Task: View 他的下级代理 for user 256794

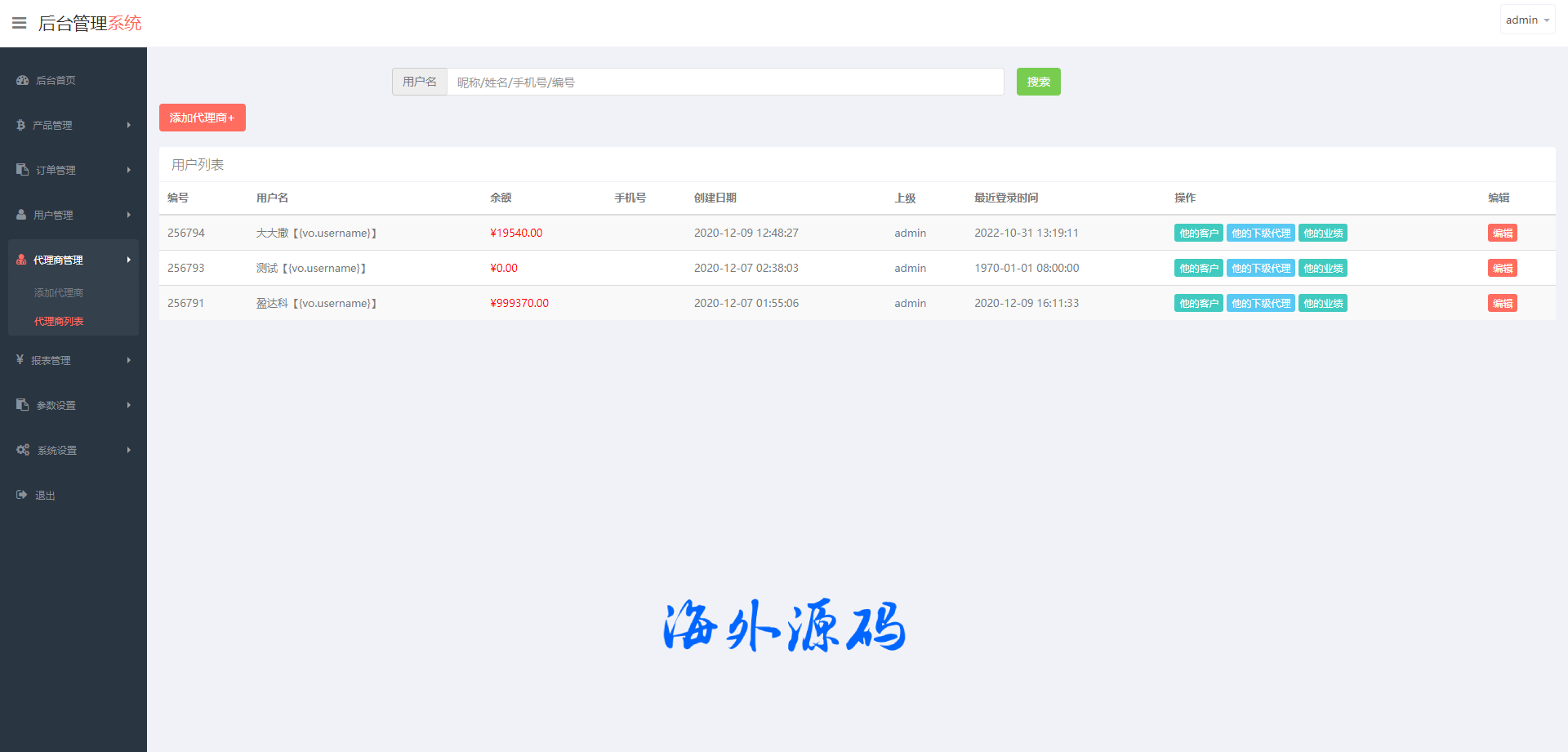Action: 1260,233
